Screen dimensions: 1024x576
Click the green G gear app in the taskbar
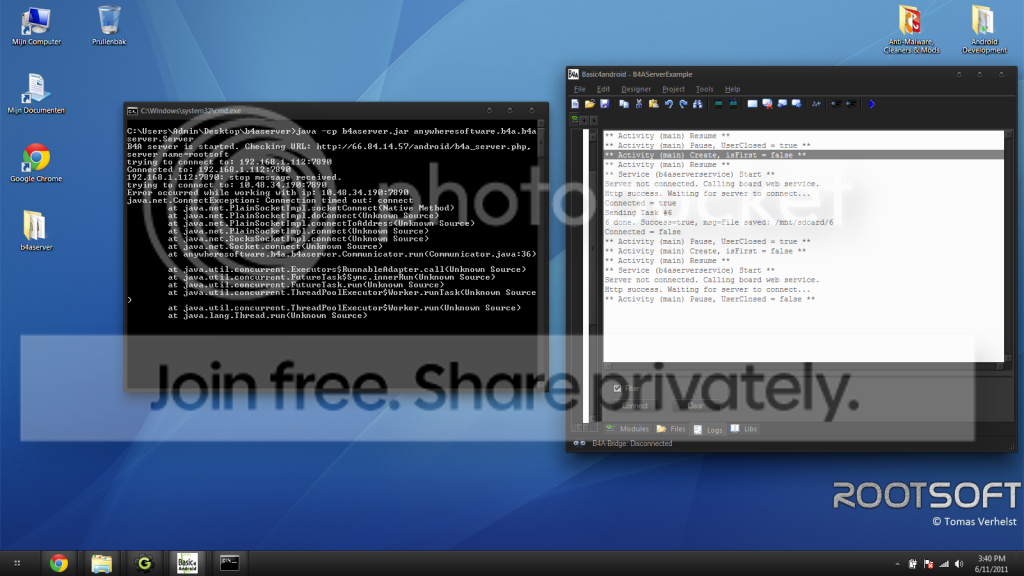pos(144,563)
